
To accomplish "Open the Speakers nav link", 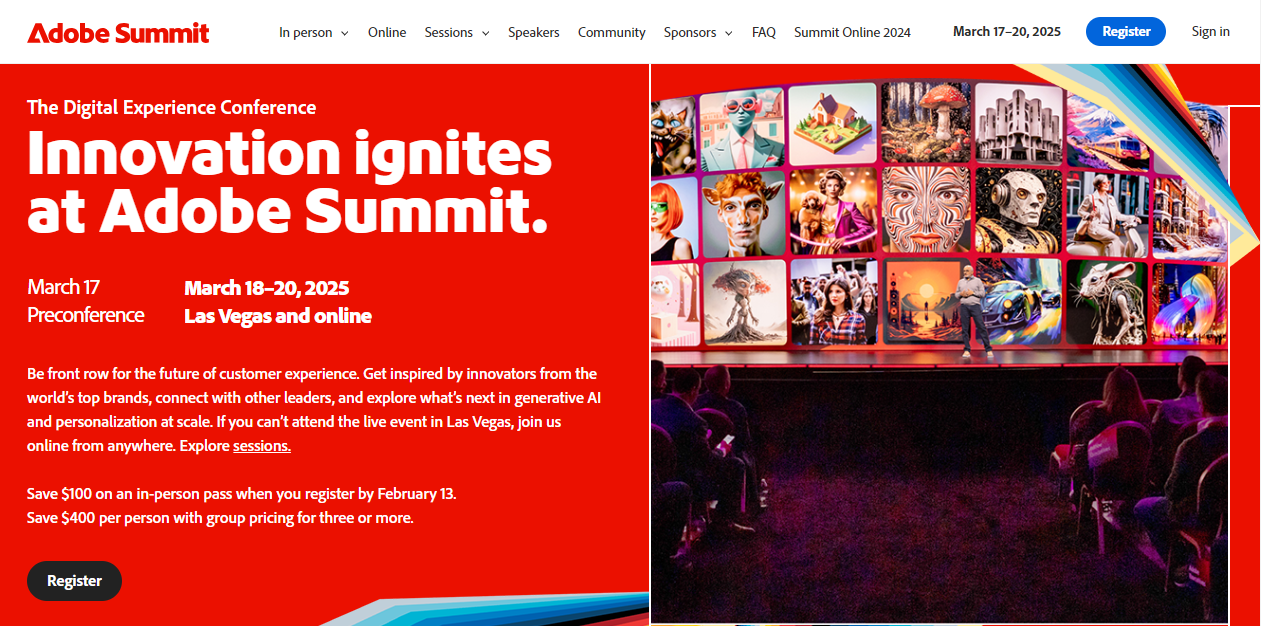I will click(534, 32).
